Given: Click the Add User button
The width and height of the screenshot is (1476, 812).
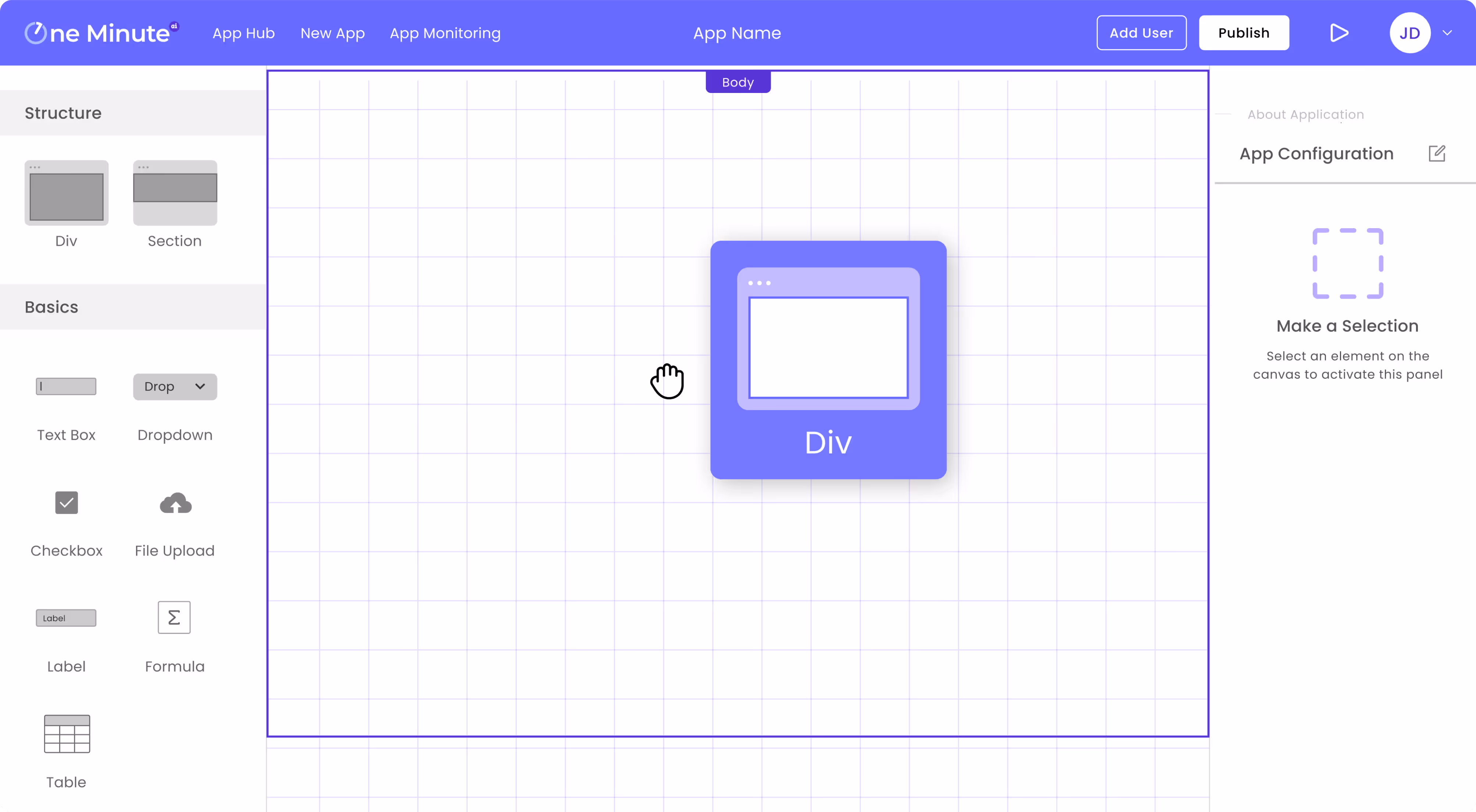Looking at the screenshot, I should [1141, 33].
